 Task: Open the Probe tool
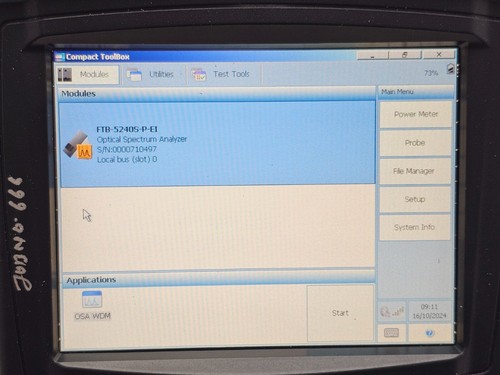click(x=415, y=143)
